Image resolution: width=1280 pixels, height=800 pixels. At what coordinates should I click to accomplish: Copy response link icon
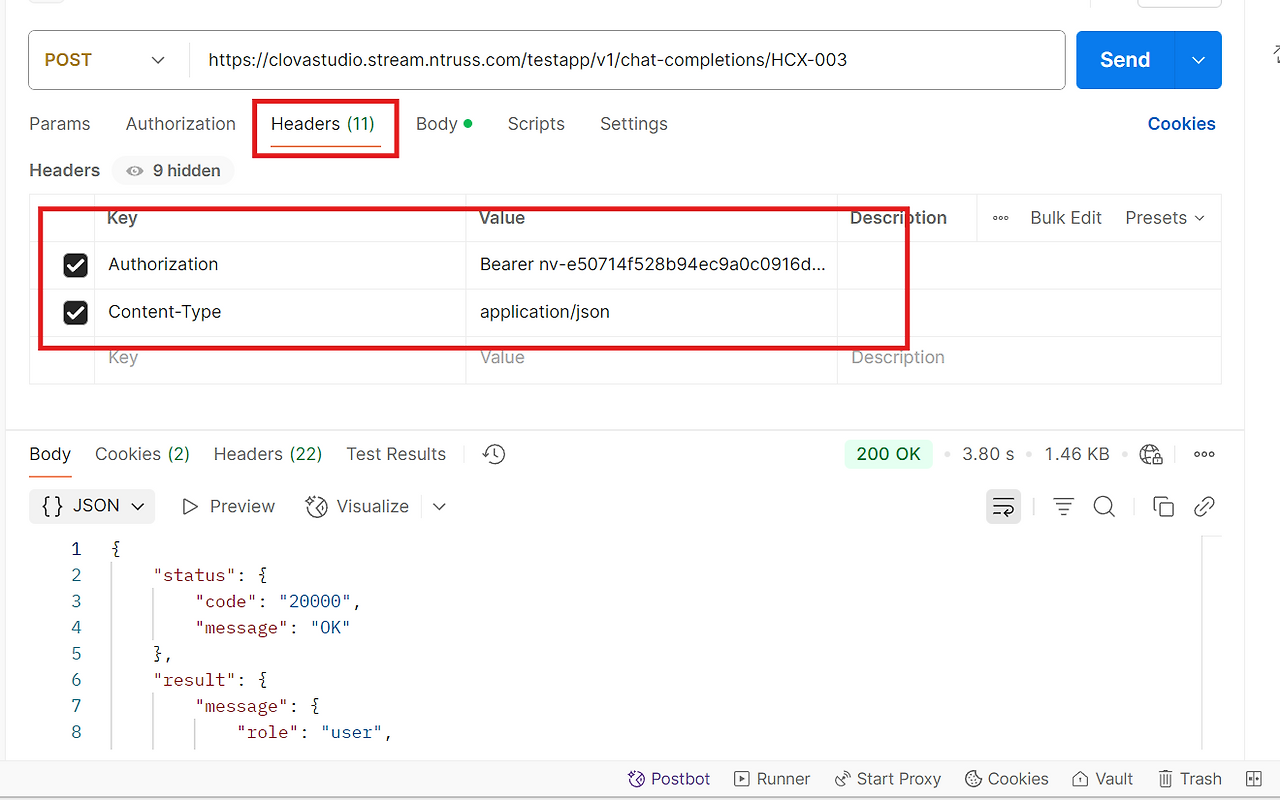pyautogui.click(x=1204, y=507)
